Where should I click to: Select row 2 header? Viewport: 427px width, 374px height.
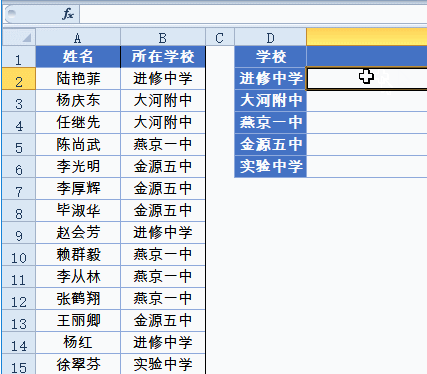(19, 79)
